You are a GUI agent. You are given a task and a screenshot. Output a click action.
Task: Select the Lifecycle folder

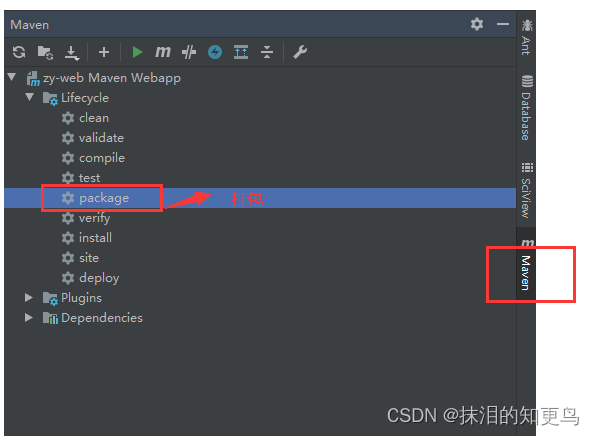tap(85, 98)
